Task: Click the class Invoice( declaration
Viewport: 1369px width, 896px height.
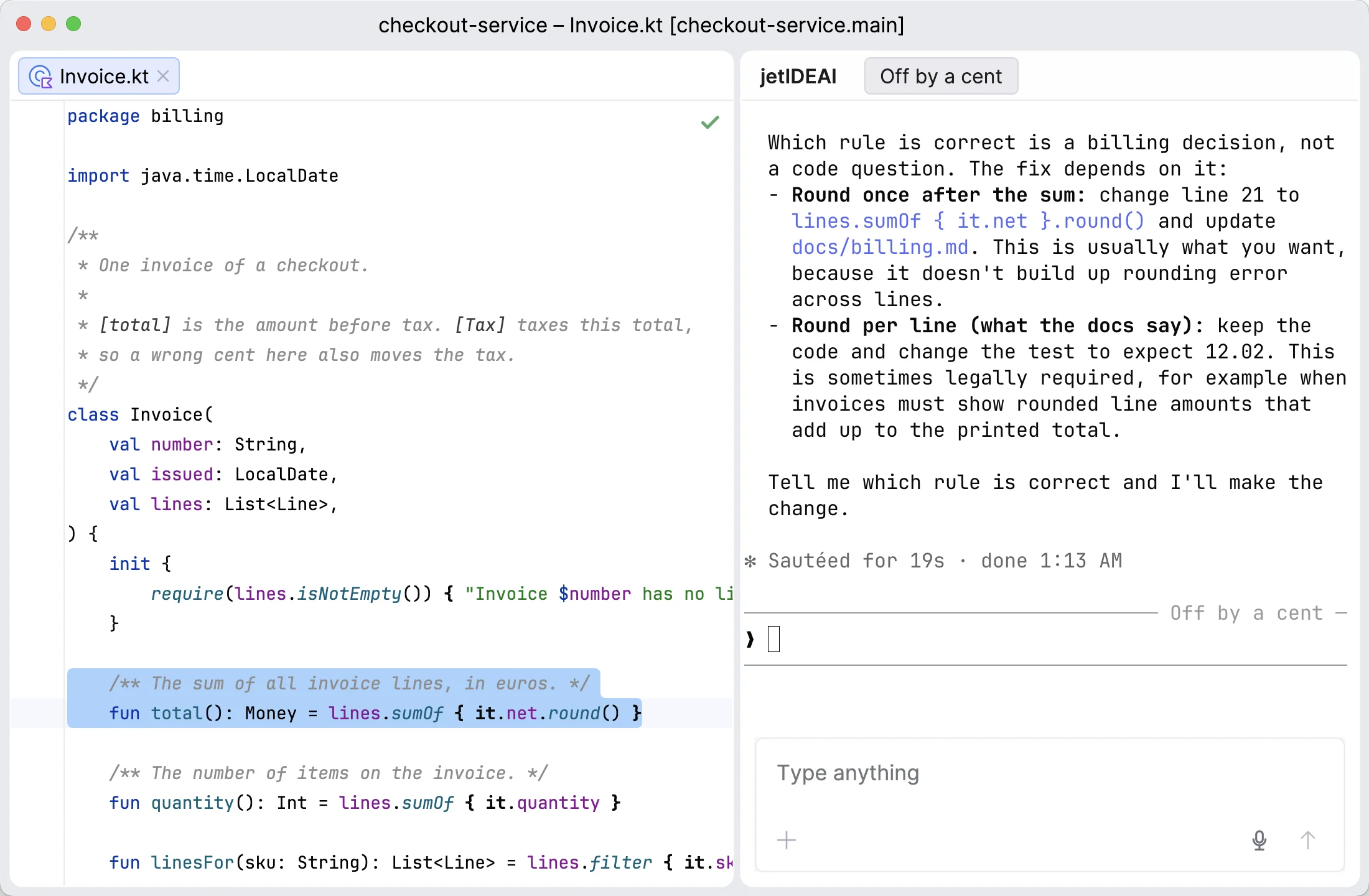Action: point(140,414)
